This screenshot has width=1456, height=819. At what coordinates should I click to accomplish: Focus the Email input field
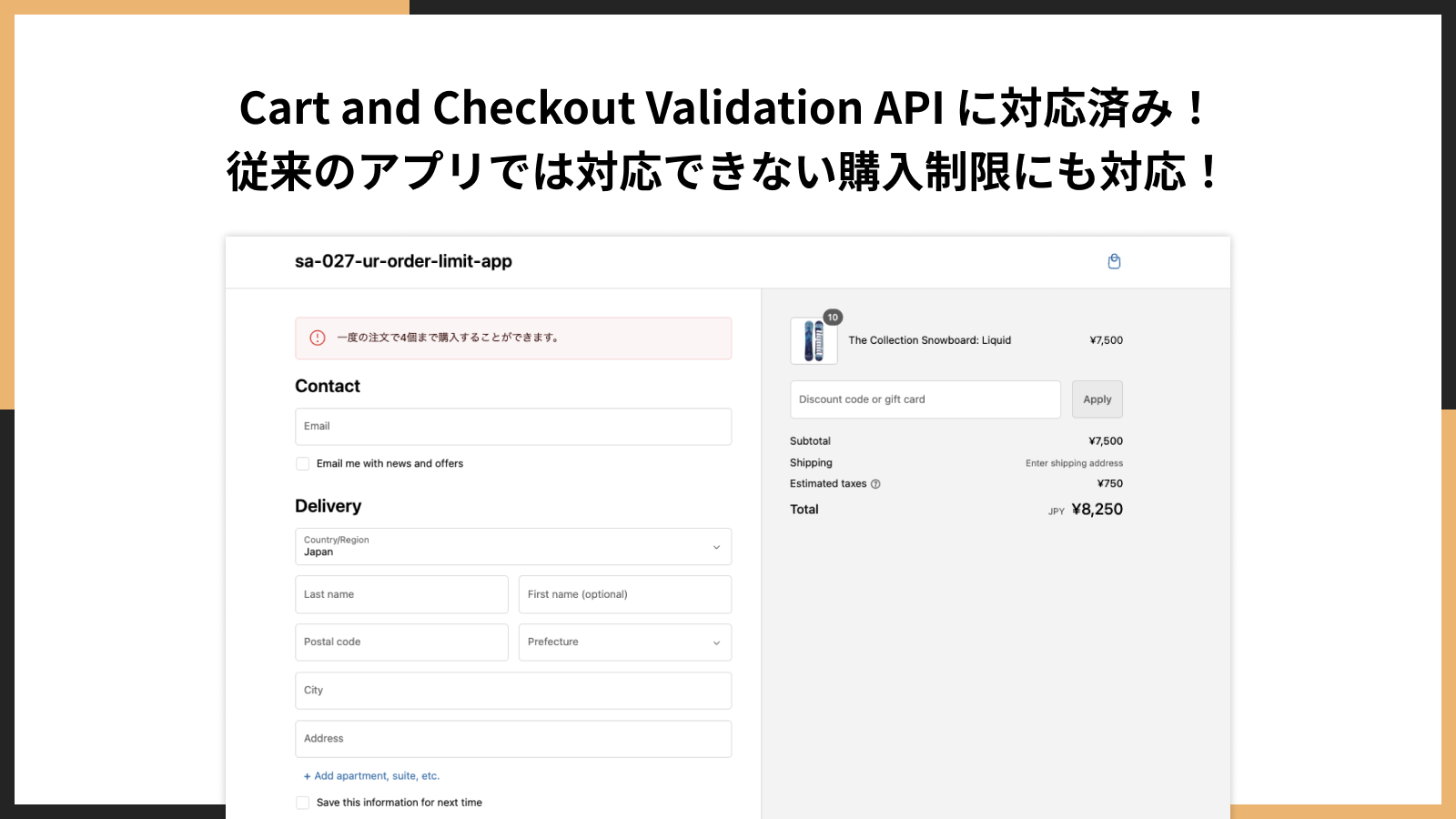[x=513, y=427]
